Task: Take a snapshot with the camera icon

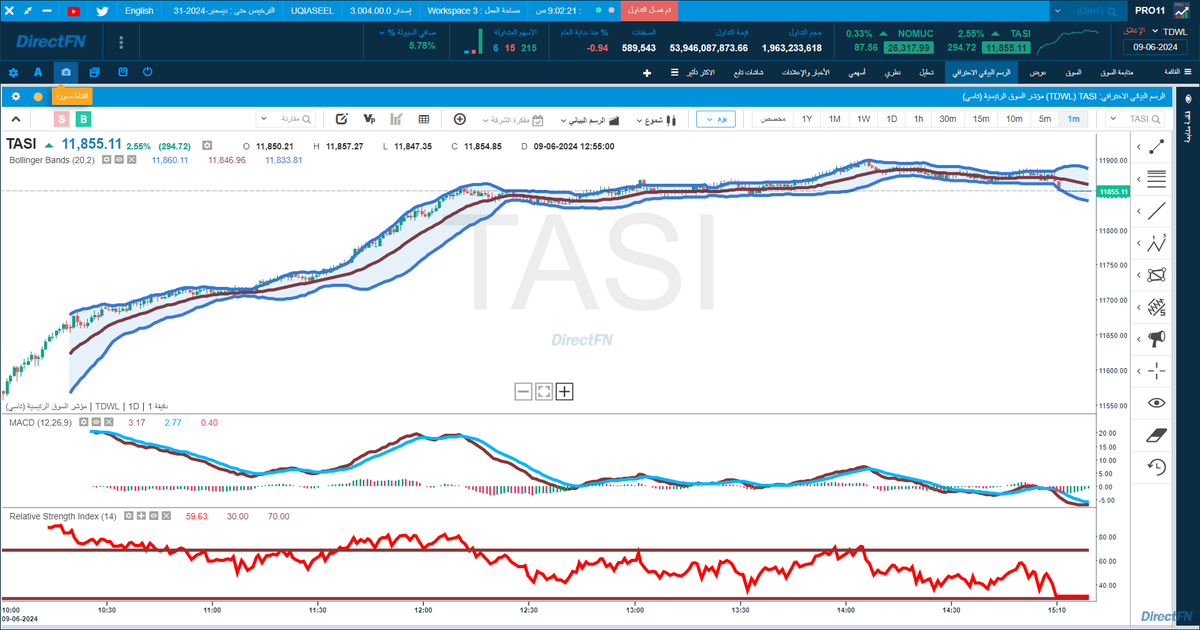Action: click(66, 72)
